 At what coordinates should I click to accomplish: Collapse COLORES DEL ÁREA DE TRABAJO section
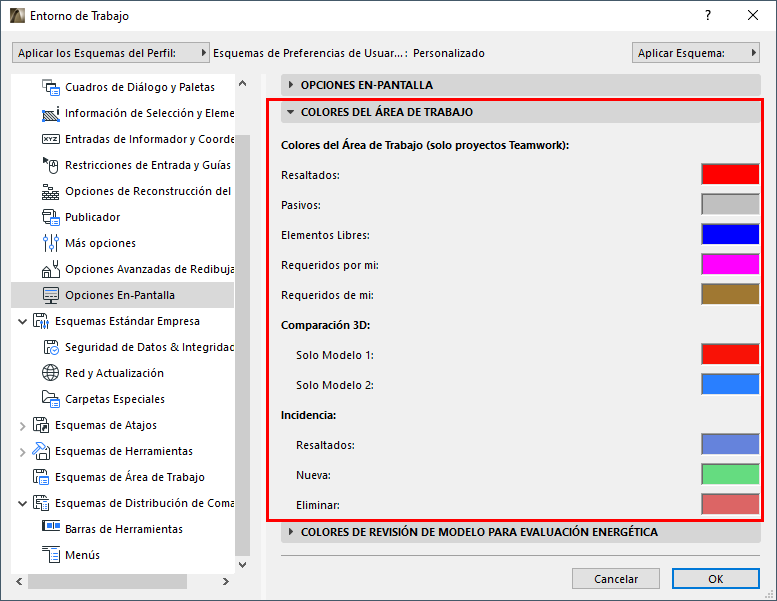[291, 112]
